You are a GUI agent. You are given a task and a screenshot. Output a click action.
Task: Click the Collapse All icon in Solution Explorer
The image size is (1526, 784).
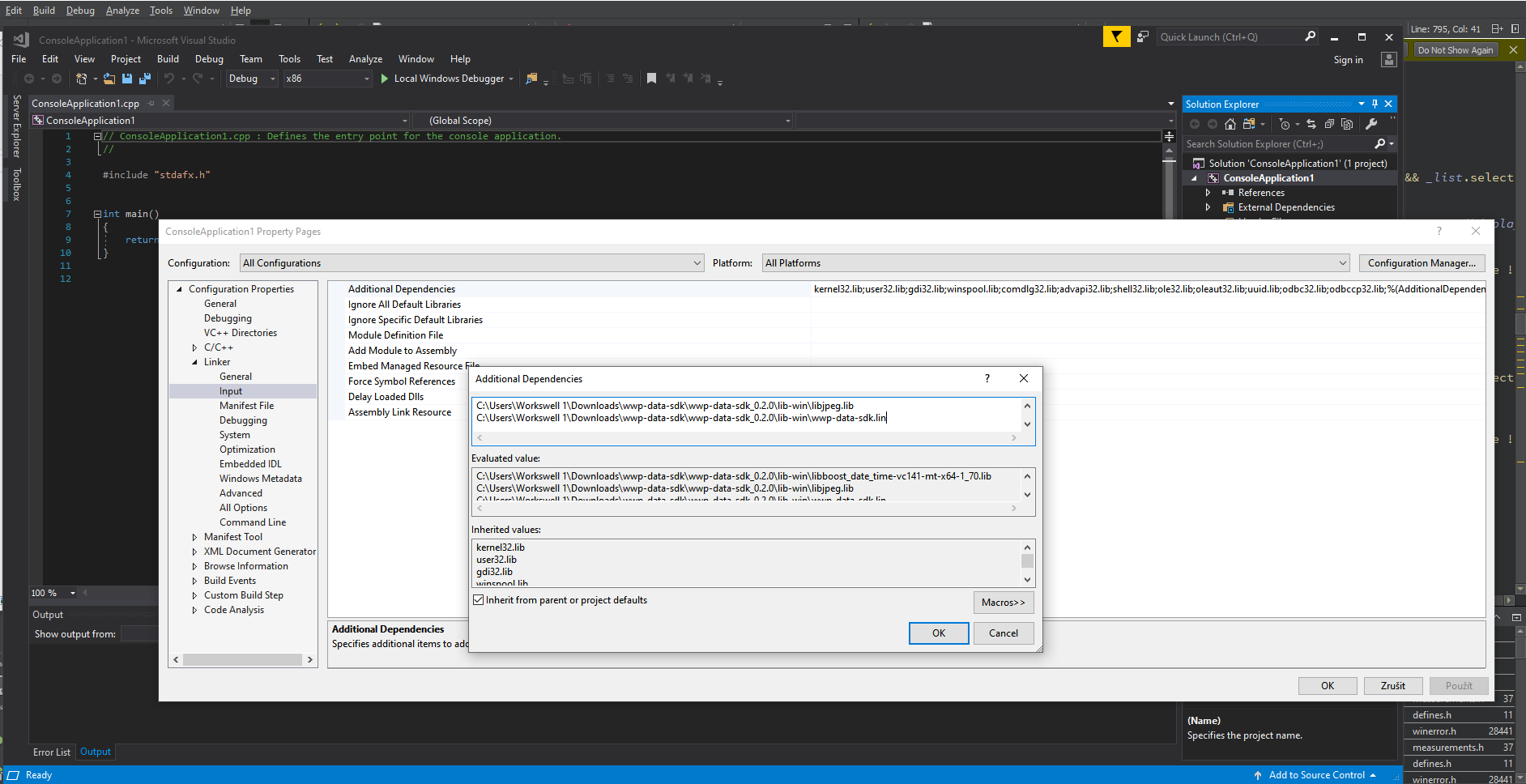(1329, 124)
